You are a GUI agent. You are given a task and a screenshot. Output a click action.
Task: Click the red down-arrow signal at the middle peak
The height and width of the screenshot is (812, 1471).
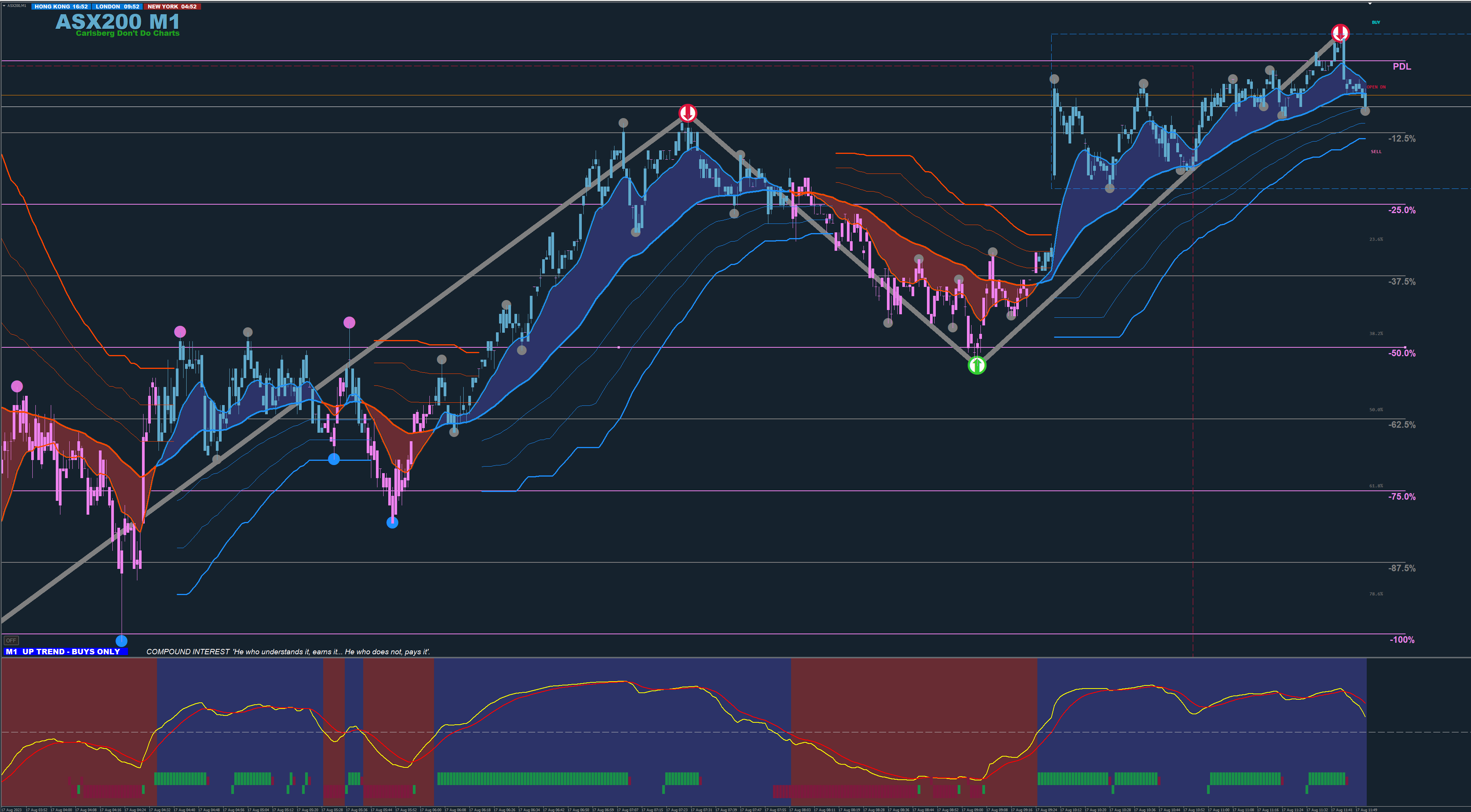click(x=688, y=112)
